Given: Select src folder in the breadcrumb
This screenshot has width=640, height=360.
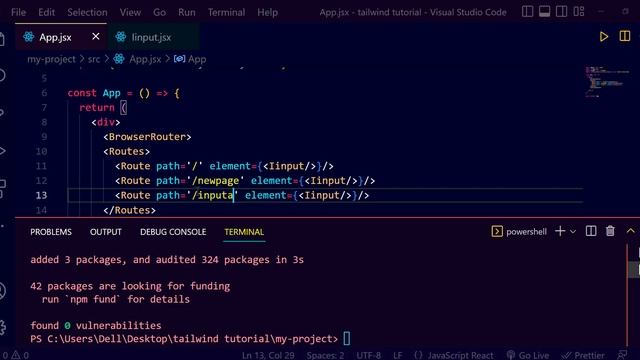Looking at the screenshot, I should click(x=94, y=59).
